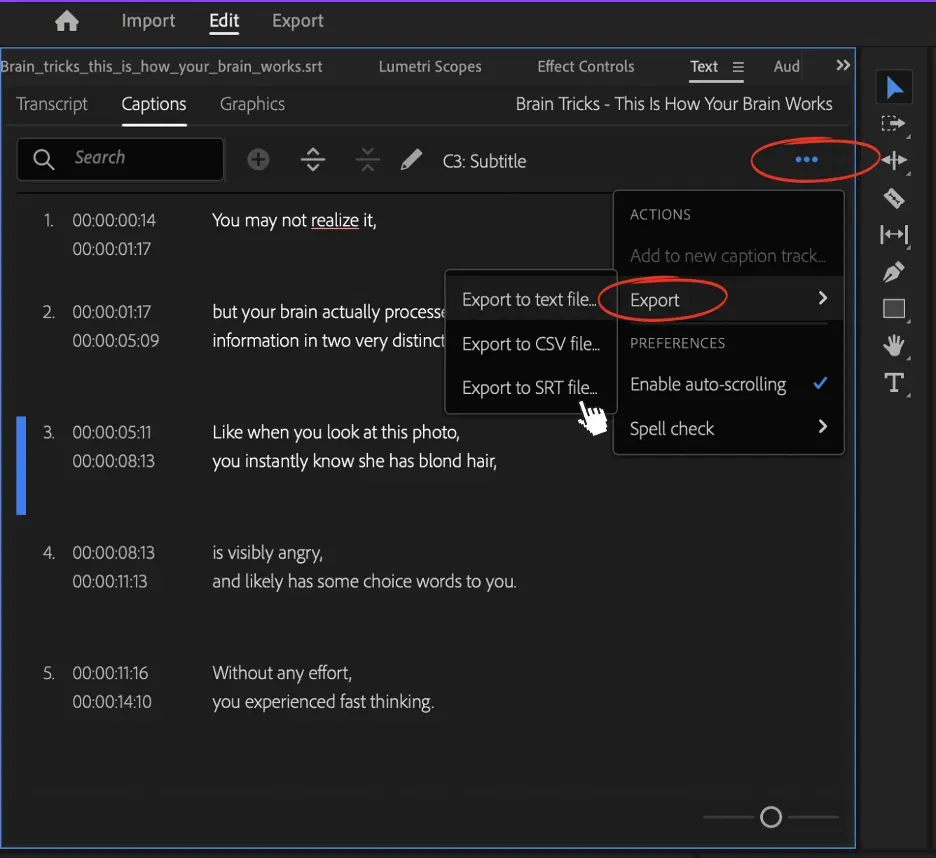Add a new caption segment

tap(258, 159)
